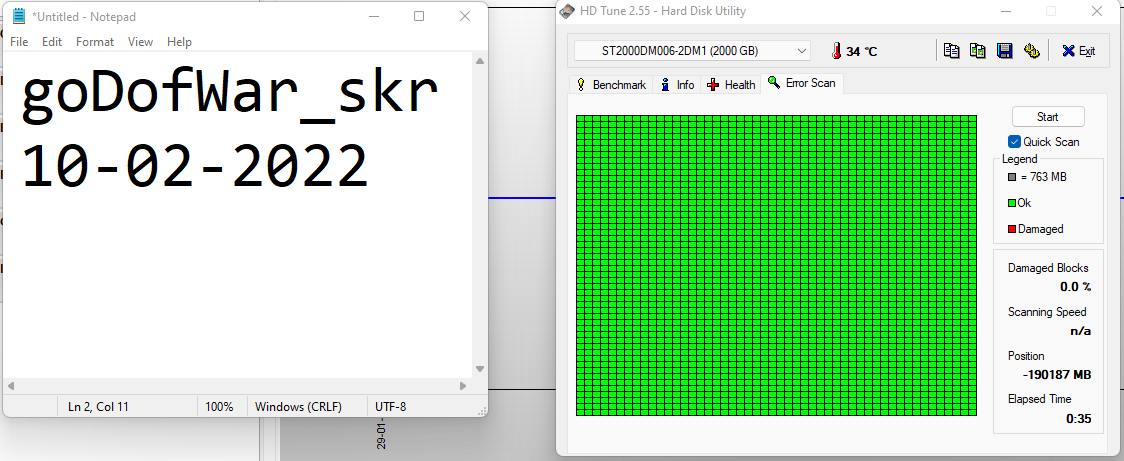The width and height of the screenshot is (1124, 461).
Task: Click Notepad horizontal scrollbar left arrow
Action: (11, 386)
